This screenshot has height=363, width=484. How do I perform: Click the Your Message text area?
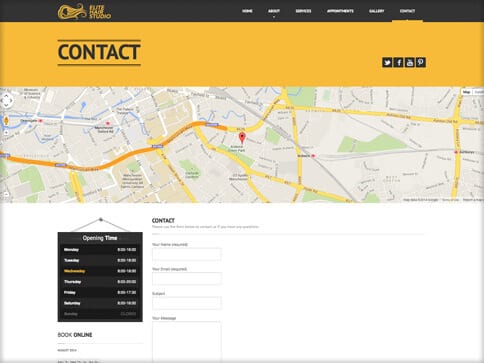point(187,342)
